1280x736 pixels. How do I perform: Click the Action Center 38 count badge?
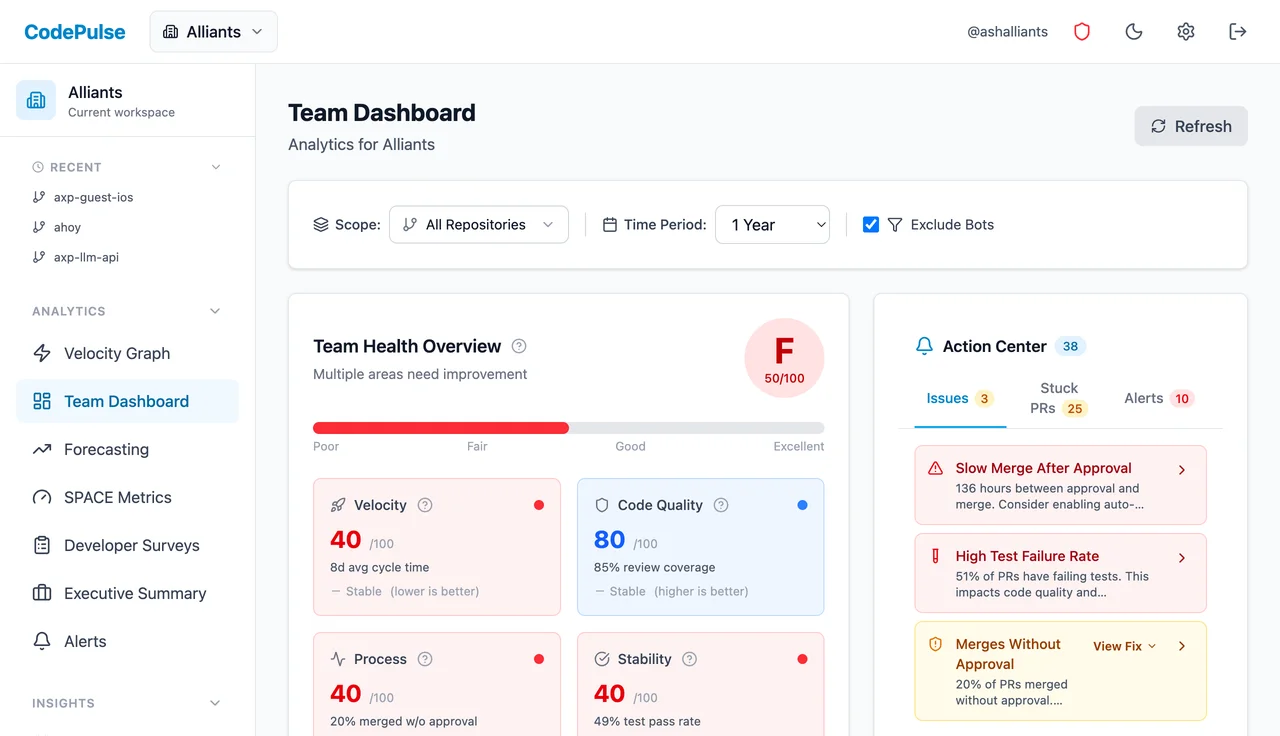(1070, 346)
